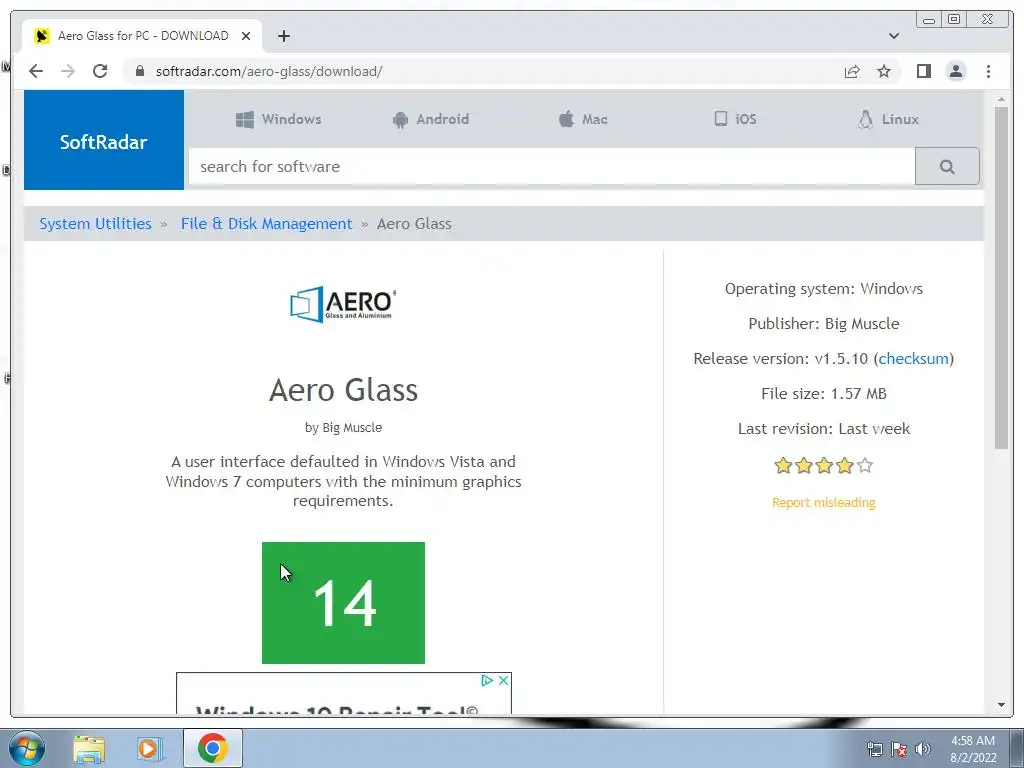Expand the tab search dropdown arrow
The width and height of the screenshot is (1024, 768).
coord(894,36)
